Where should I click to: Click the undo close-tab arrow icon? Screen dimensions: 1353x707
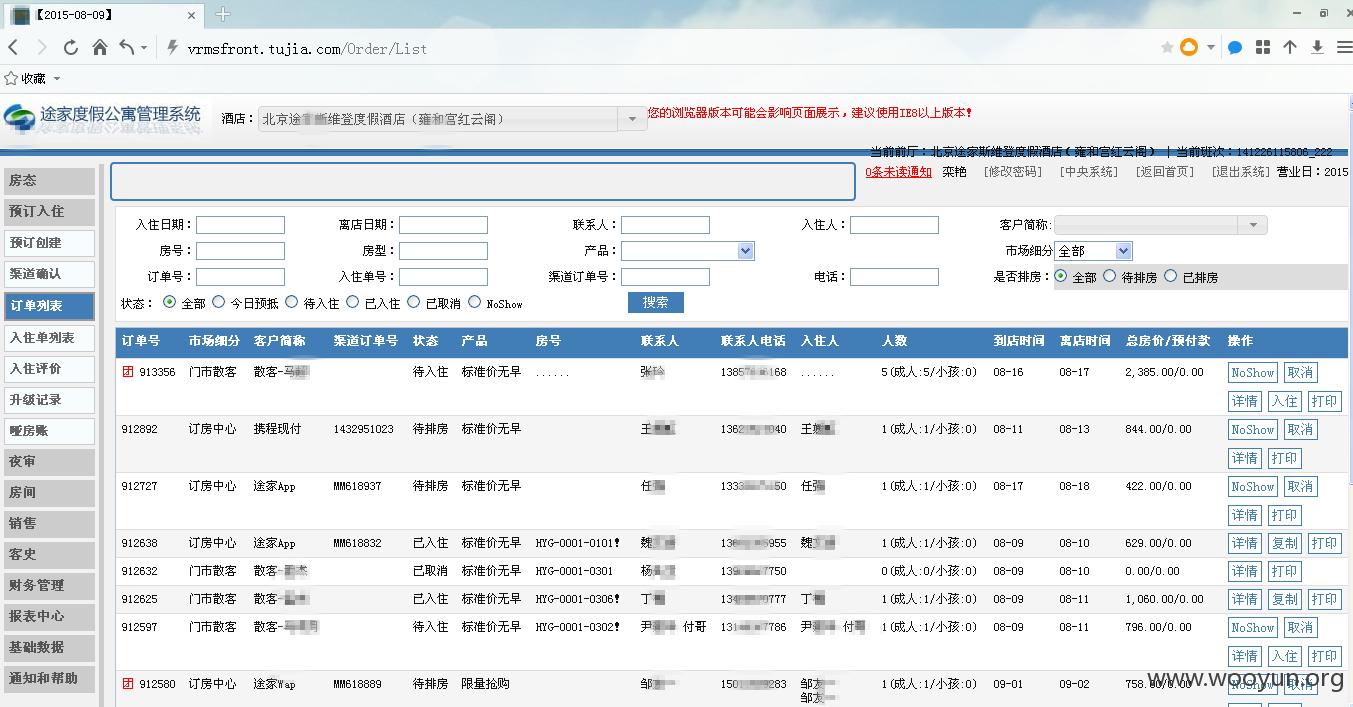[x=127, y=47]
